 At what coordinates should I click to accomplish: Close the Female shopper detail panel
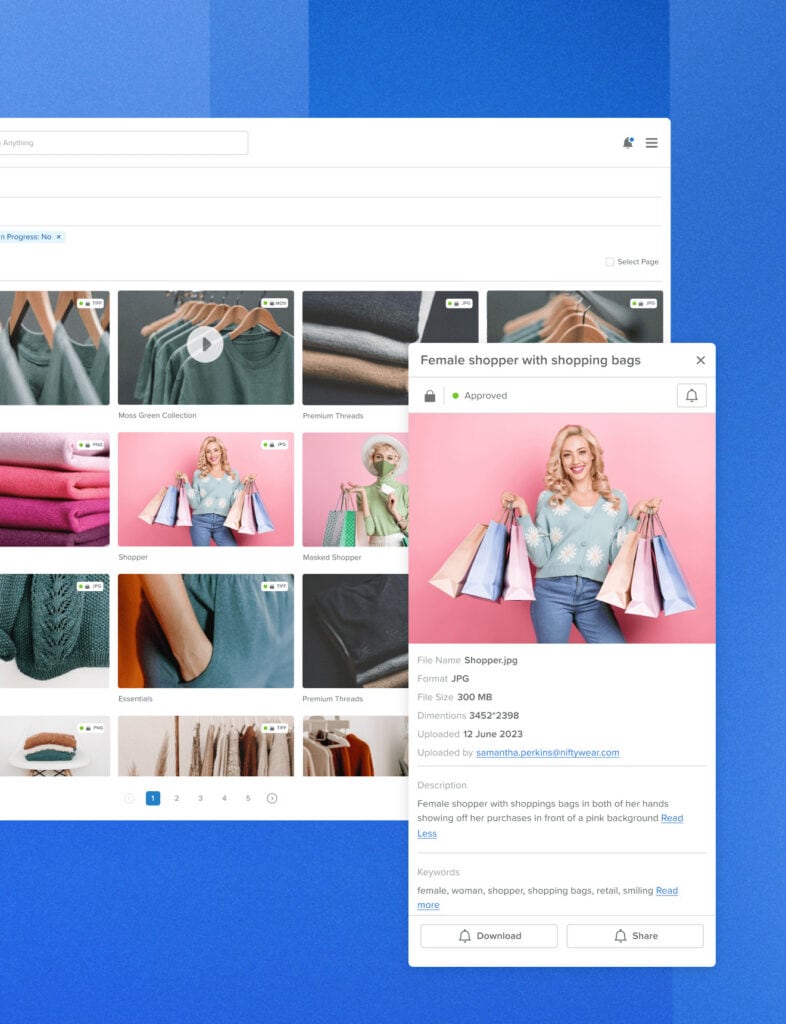click(700, 360)
